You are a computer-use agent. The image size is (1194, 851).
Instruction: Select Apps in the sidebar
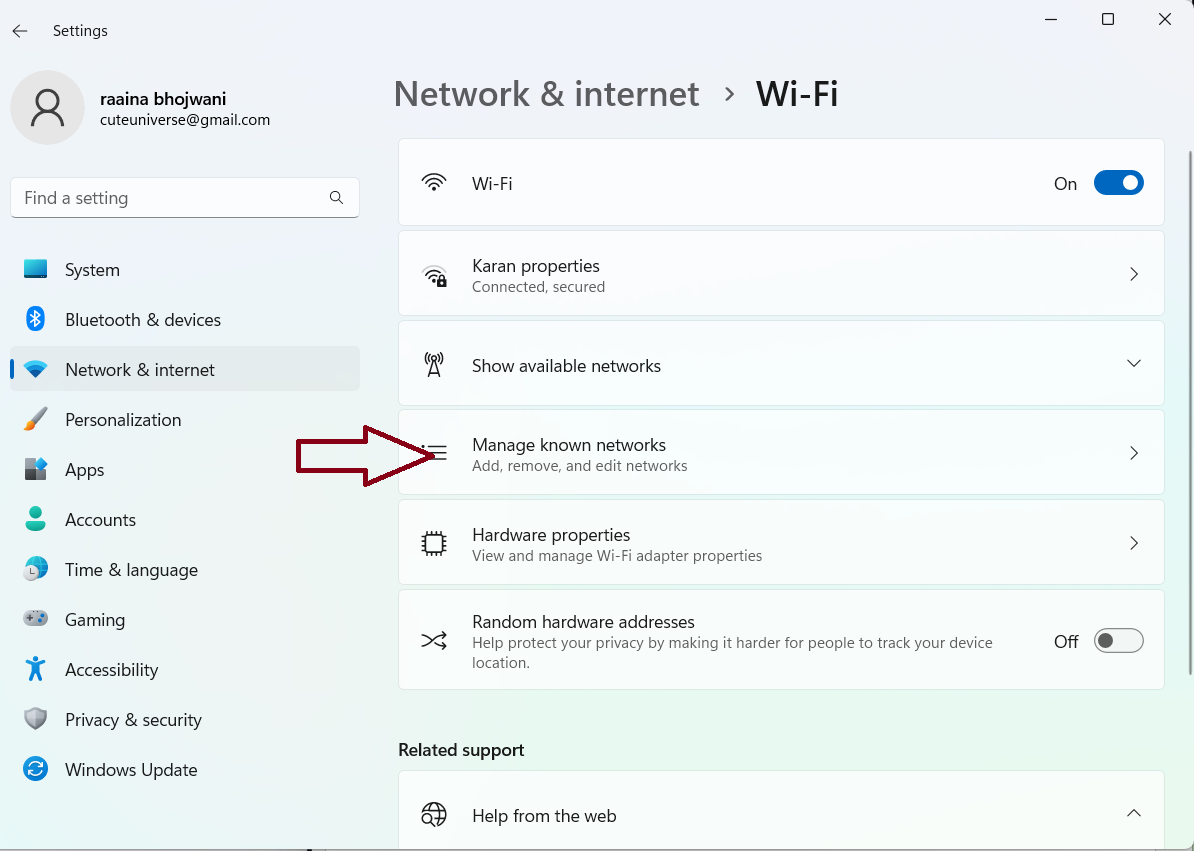coord(84,470)
